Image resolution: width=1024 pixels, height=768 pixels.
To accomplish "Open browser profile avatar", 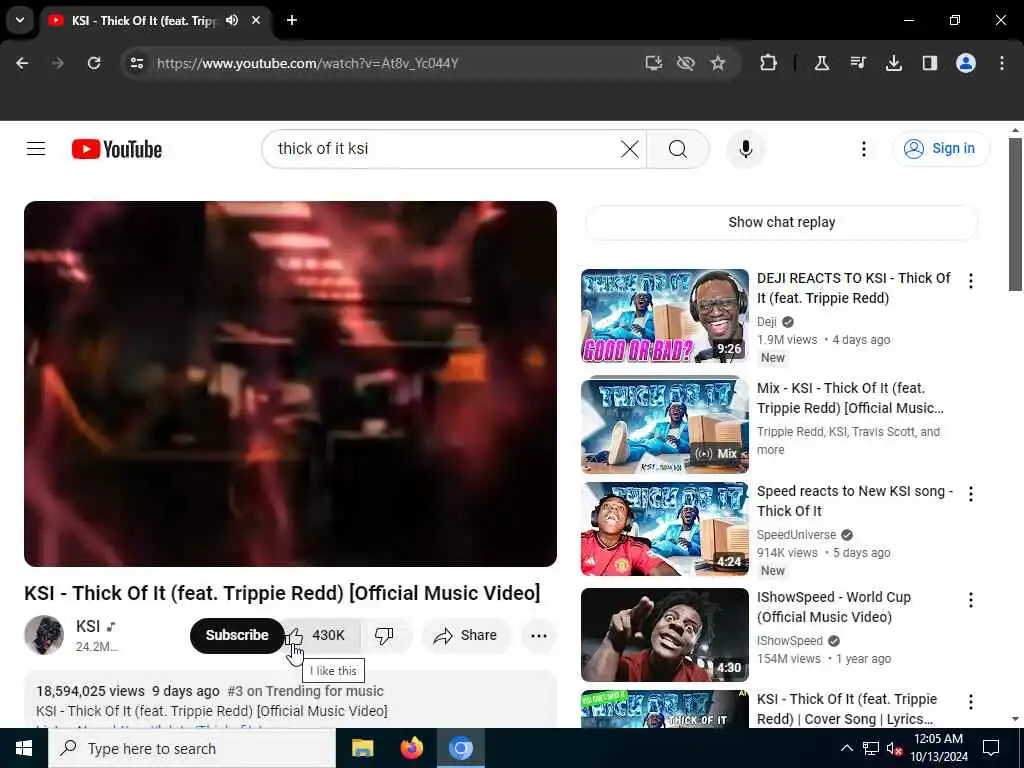I will click(x=966, y=63).
